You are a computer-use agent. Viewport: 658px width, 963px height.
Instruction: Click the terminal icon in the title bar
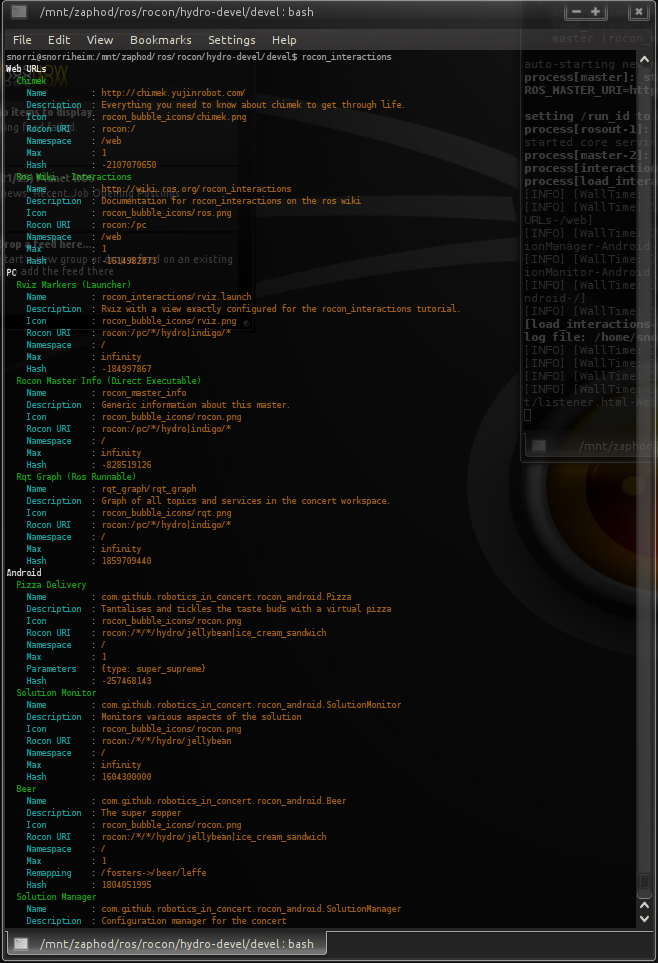click(19, 13)
